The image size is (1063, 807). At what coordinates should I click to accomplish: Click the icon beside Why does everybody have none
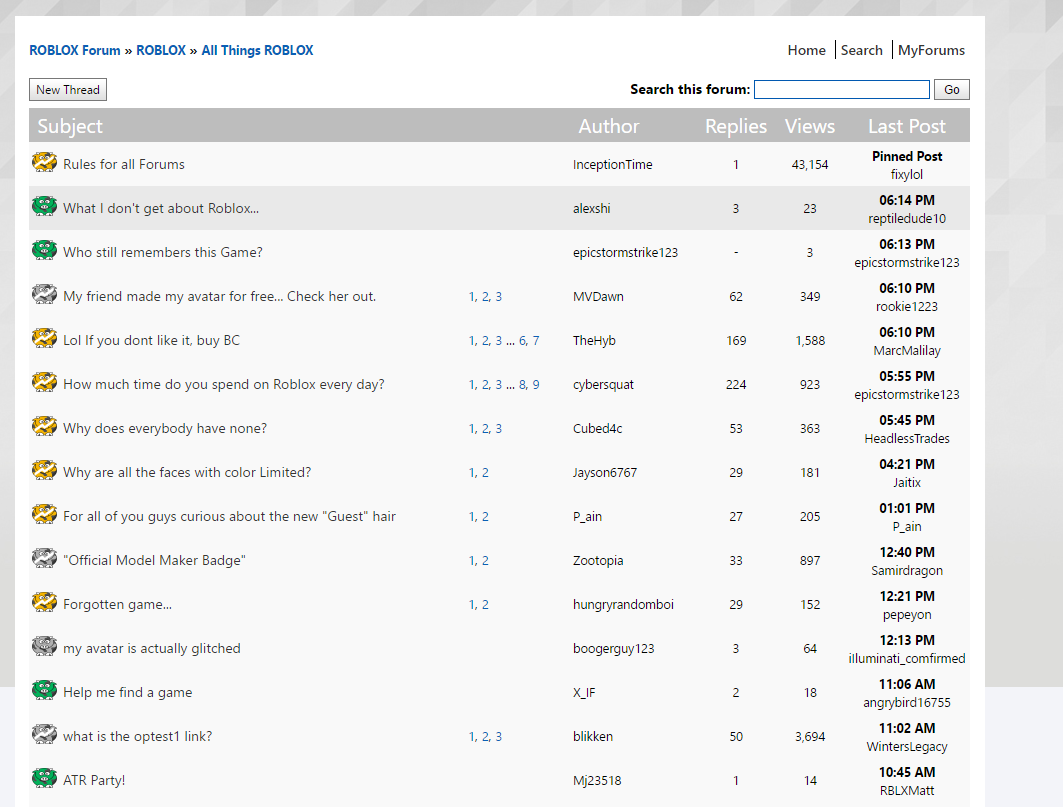pyautogui.click(x=44, y=427)
